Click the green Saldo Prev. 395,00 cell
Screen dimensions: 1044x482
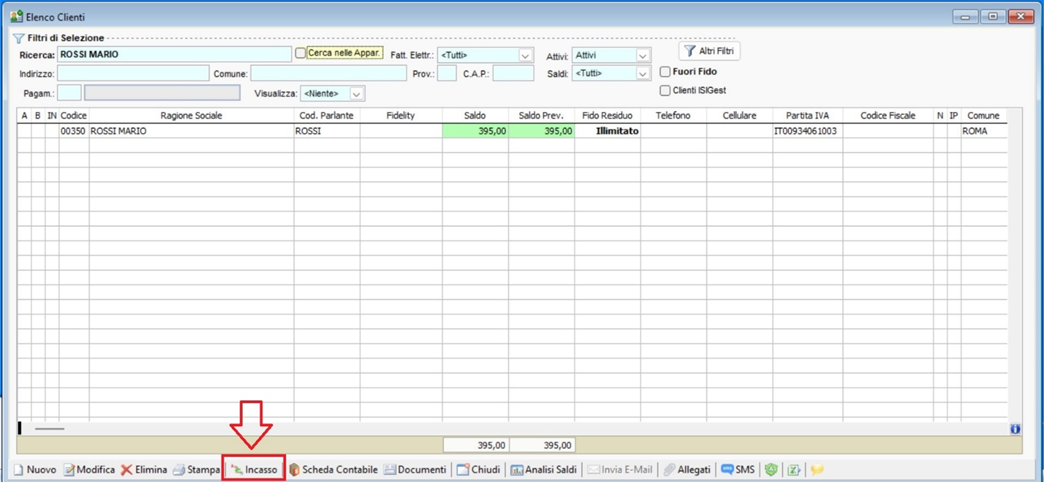(x=541, y=131)
